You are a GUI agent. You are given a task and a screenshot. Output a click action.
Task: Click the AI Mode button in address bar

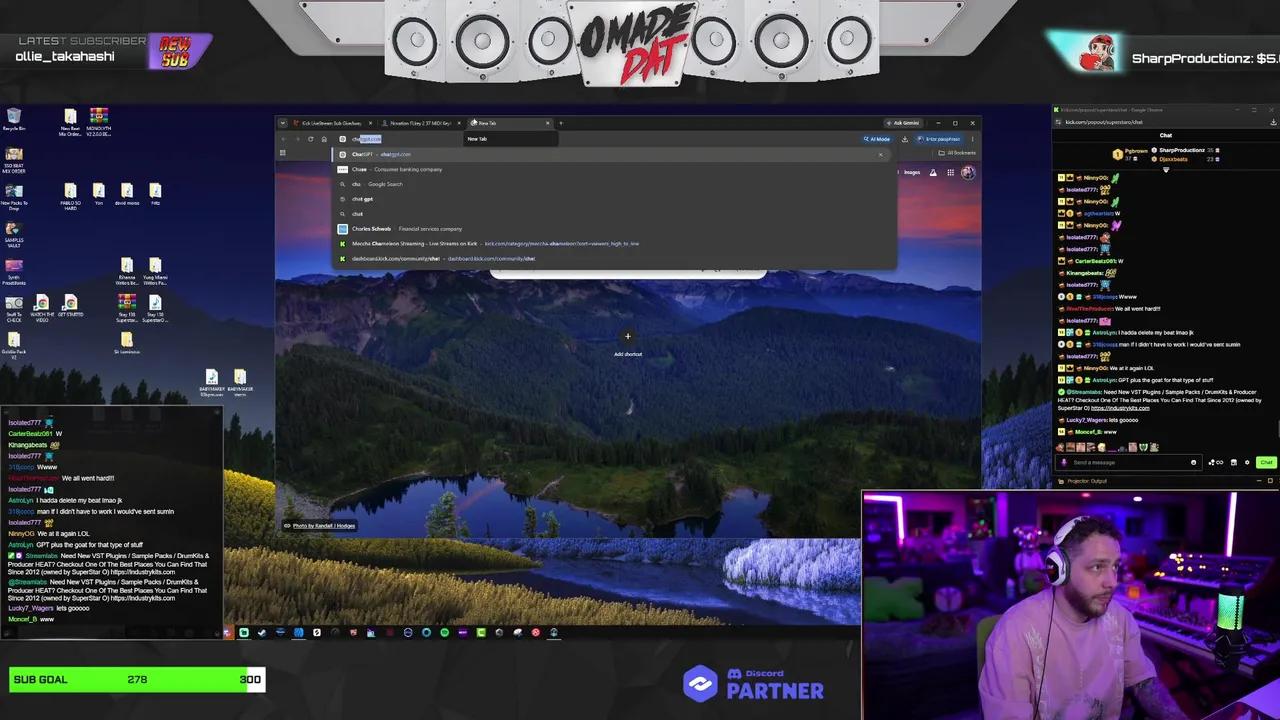point(878,139)
